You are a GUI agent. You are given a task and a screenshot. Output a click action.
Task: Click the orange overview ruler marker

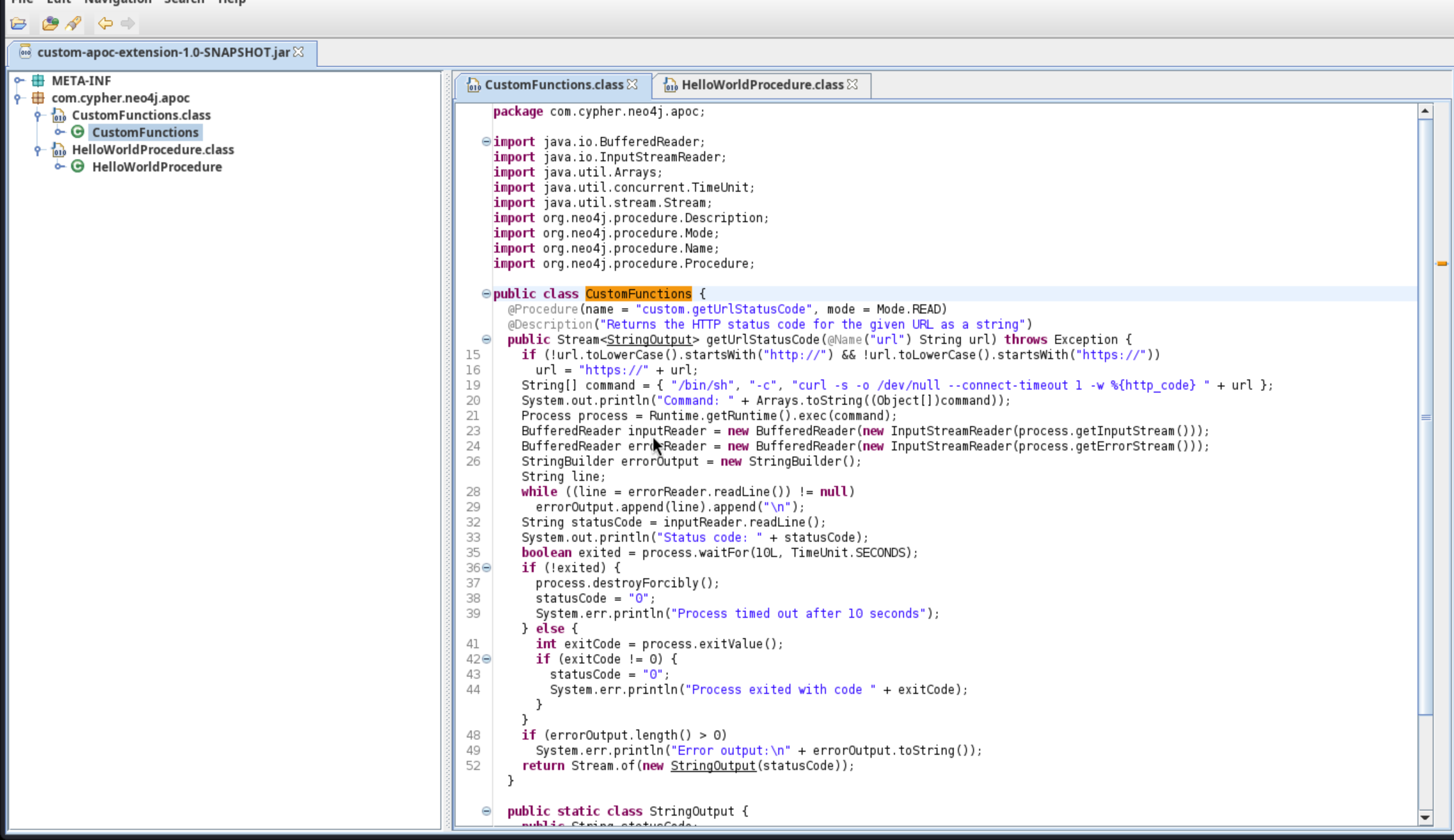click(1441, 264)
